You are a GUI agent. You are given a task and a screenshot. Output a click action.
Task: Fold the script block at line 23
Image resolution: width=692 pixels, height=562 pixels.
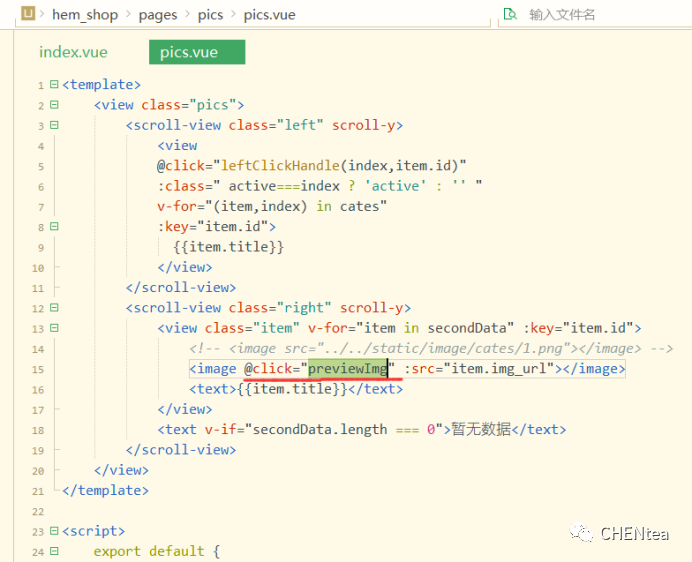coord(54,531)
